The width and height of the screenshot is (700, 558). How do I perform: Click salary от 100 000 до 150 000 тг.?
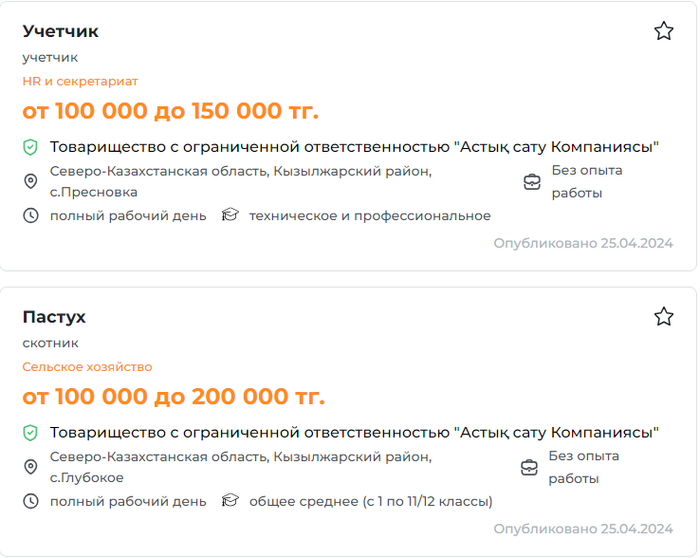(x=170, y=111)
